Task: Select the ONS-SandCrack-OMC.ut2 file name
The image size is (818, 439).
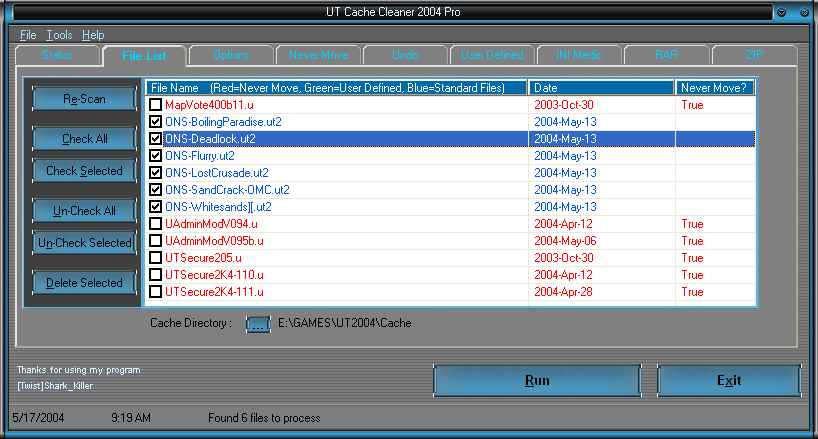Action: (227, 189)
